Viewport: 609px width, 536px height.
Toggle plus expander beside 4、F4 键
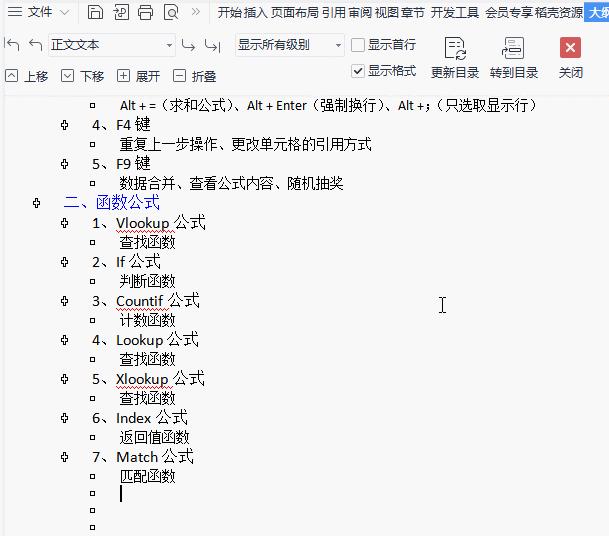(64, 125)
